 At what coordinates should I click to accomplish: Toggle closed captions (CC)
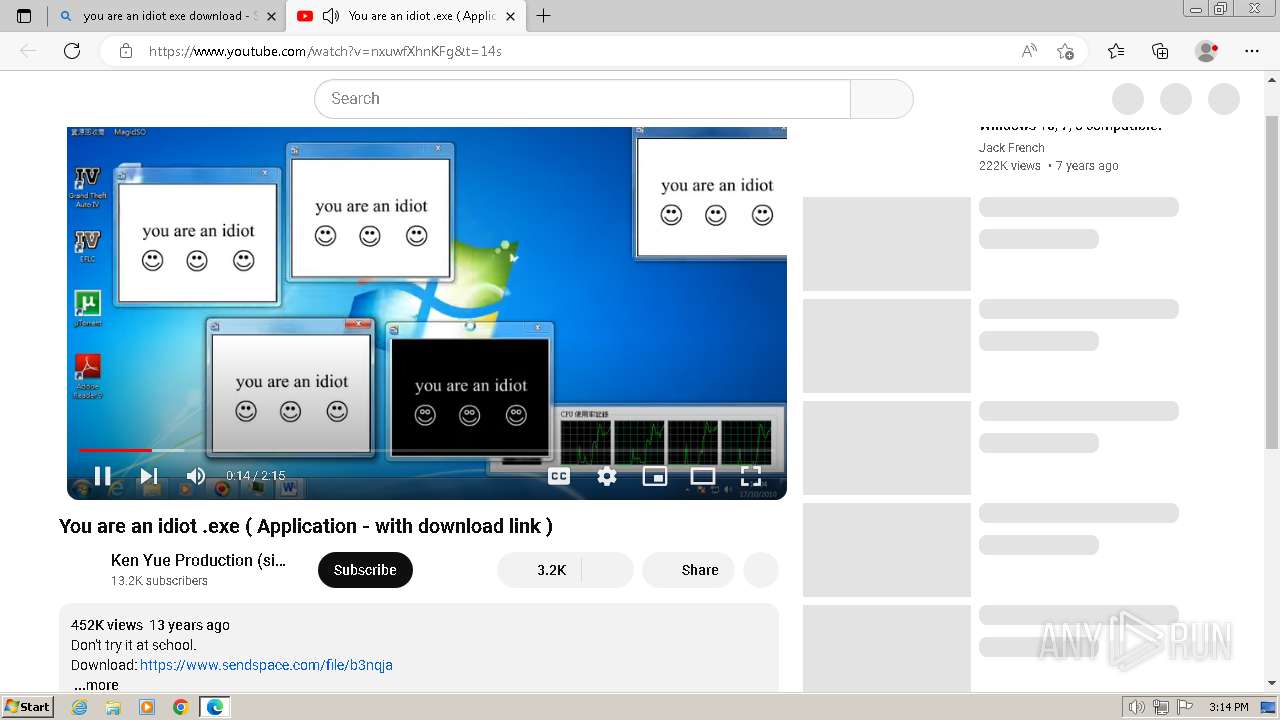coord(559,476)
